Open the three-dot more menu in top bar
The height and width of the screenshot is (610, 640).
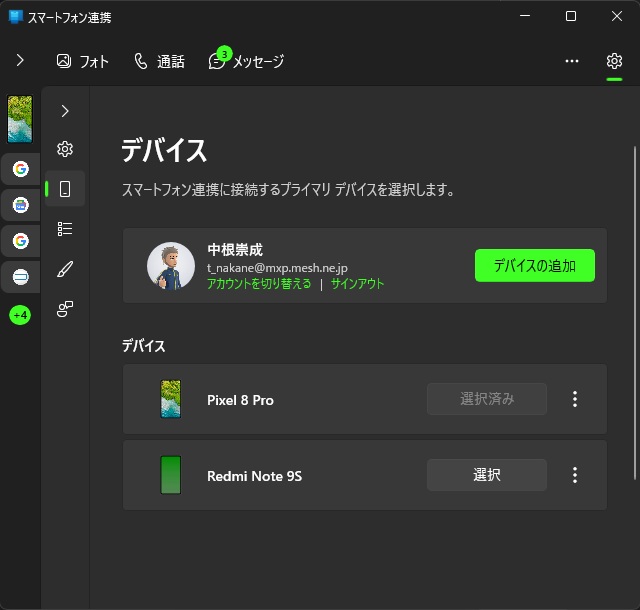point(571,61)
